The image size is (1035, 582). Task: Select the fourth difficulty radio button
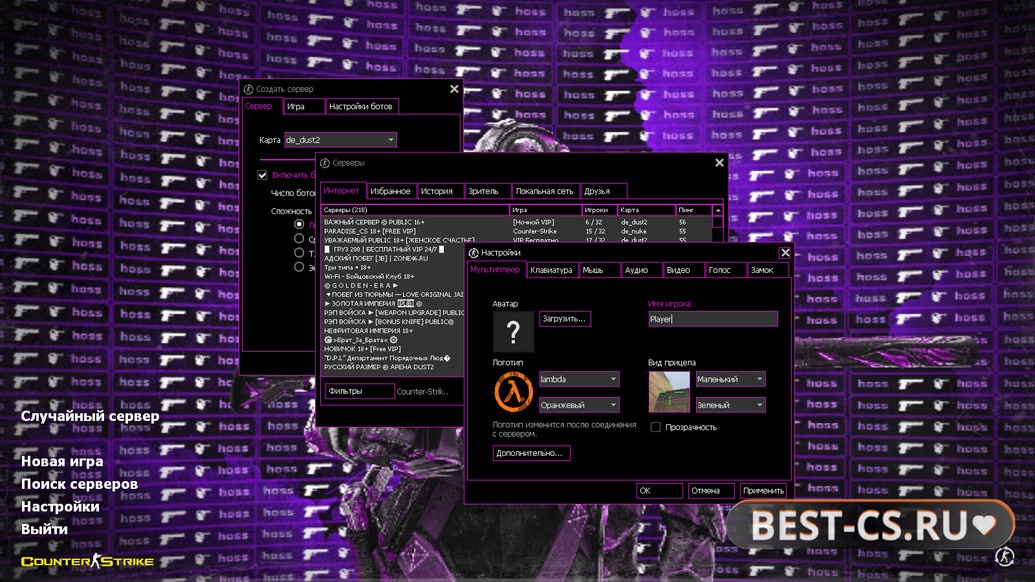299,267
